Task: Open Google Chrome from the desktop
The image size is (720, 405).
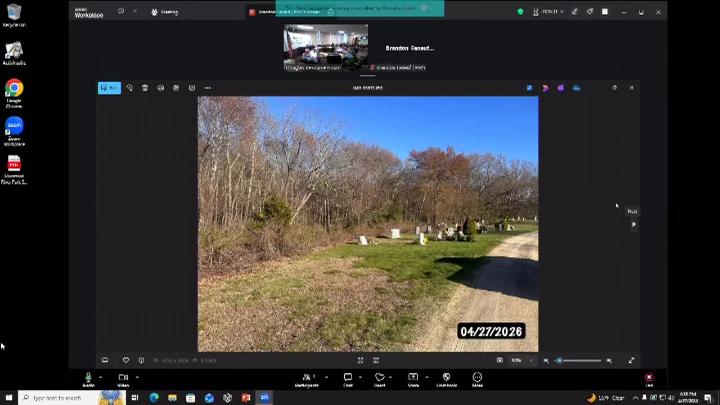Action: coord(14,92)
